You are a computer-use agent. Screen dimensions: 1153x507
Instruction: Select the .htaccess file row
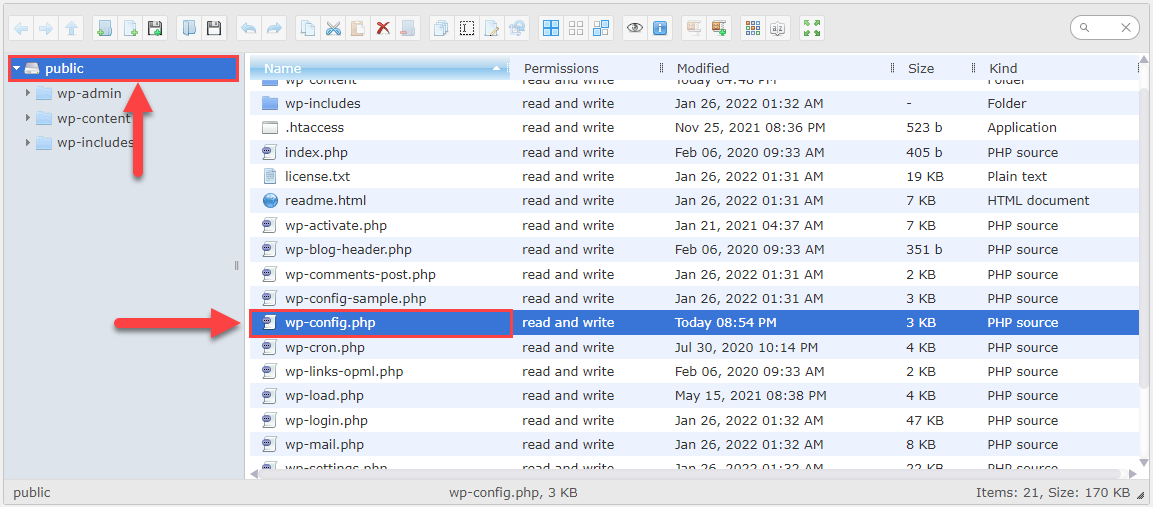coord(693,127)
